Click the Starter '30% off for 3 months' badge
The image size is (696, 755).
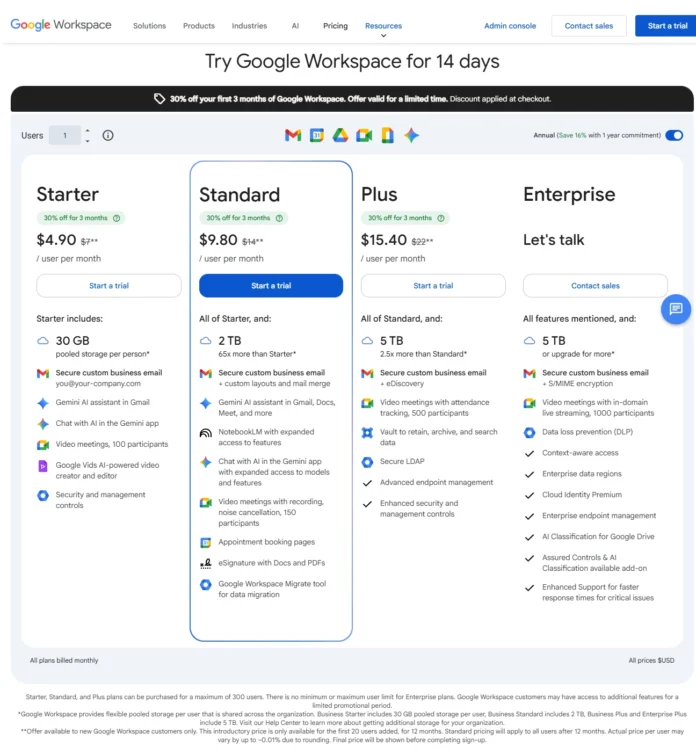tap(81, 218)
